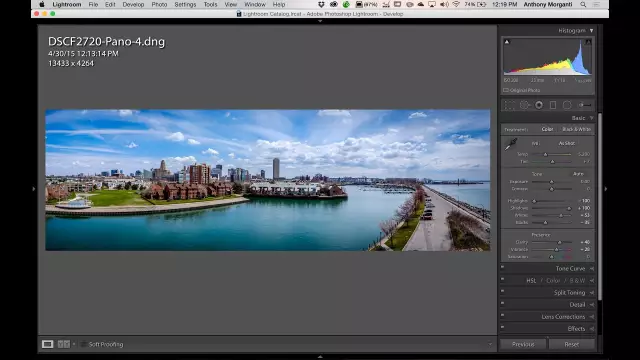Switch to Before/After view mode
Image resolution: width=640 pixels, height=360 pixels.
pyautogui.click(x=63, y=344)
